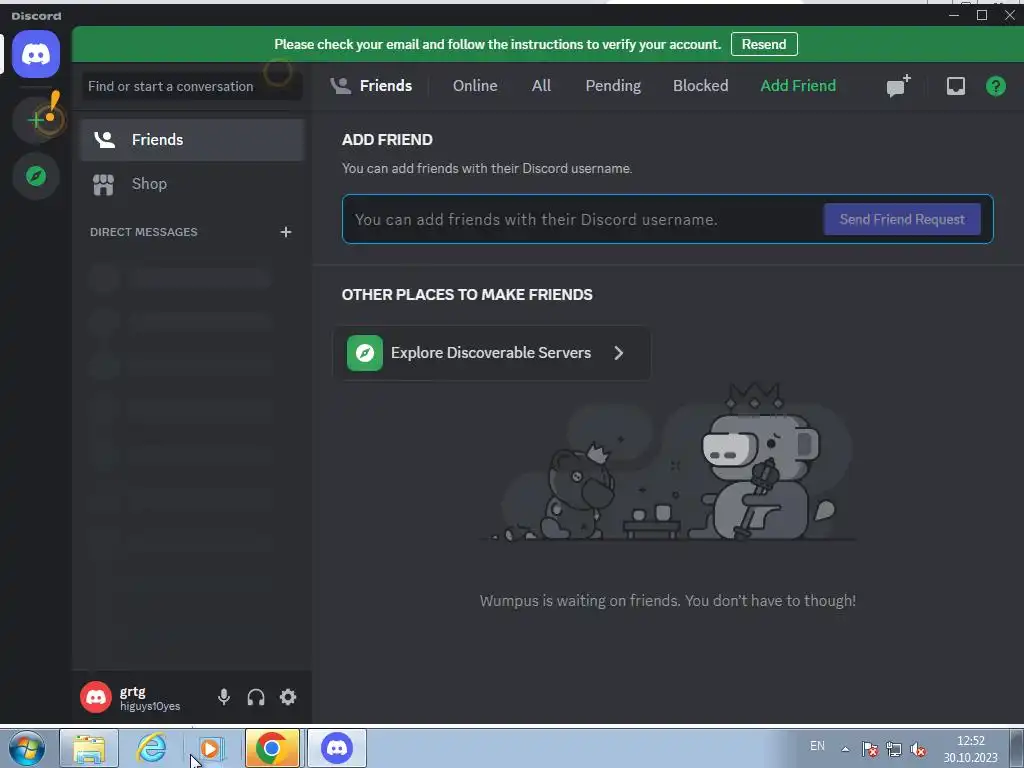Create DM with plus next to Direct Messages

285,232
